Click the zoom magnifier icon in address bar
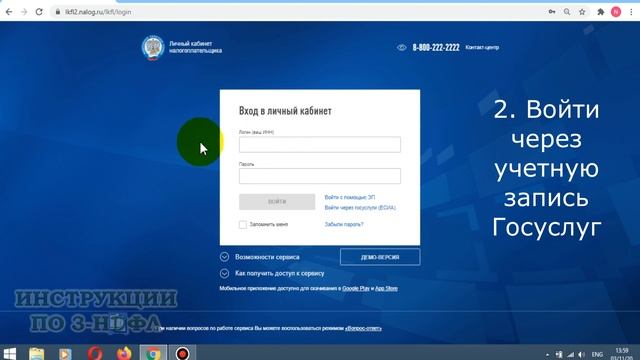The image size is (640, 360). (x=567, y=12)
